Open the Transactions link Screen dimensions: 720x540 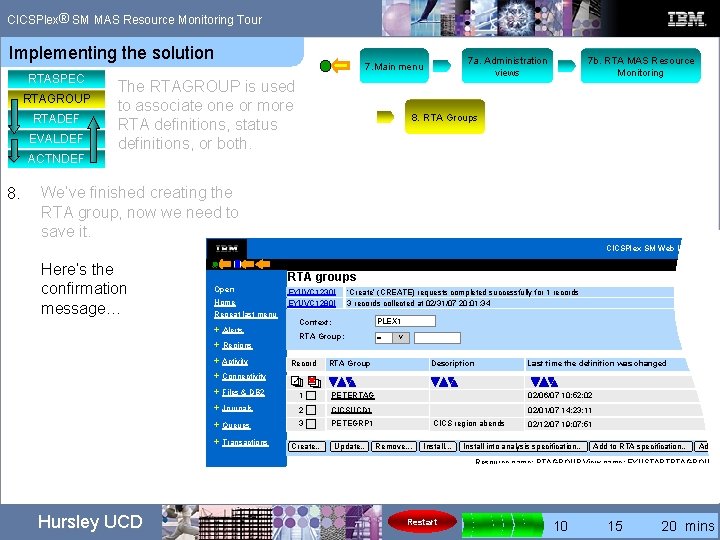coord(245,442)
